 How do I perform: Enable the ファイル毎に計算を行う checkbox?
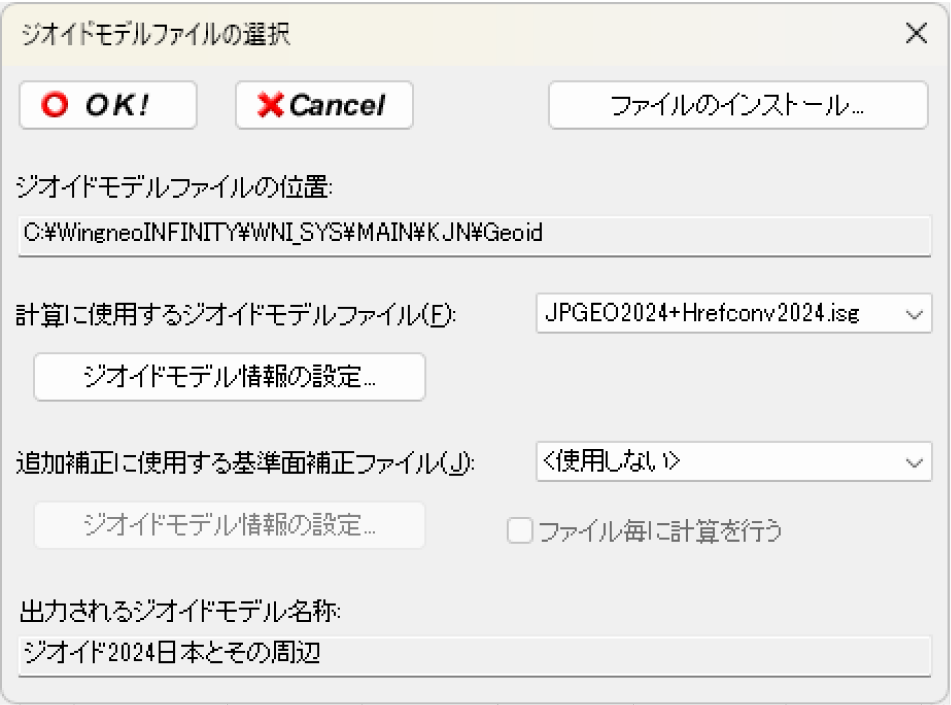(x=519, y=531)
